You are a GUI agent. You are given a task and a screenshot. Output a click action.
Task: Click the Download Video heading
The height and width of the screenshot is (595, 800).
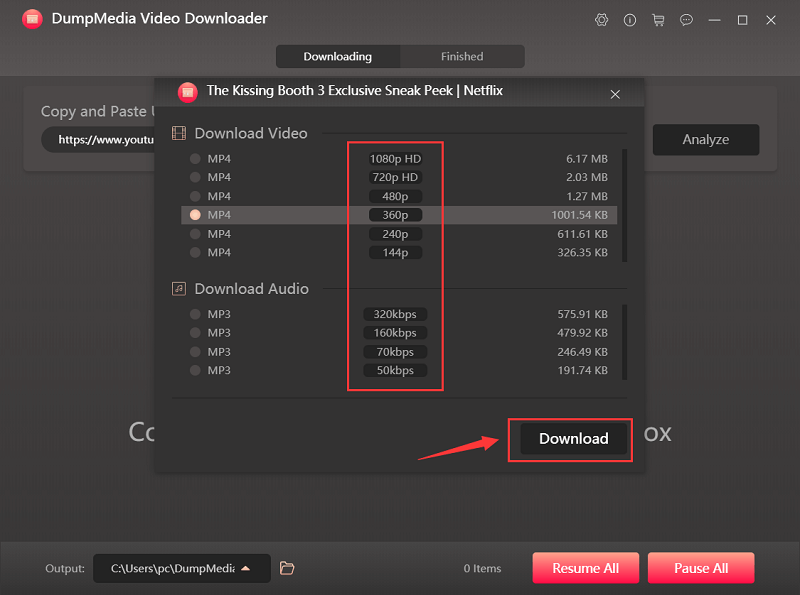click(251, 133)
